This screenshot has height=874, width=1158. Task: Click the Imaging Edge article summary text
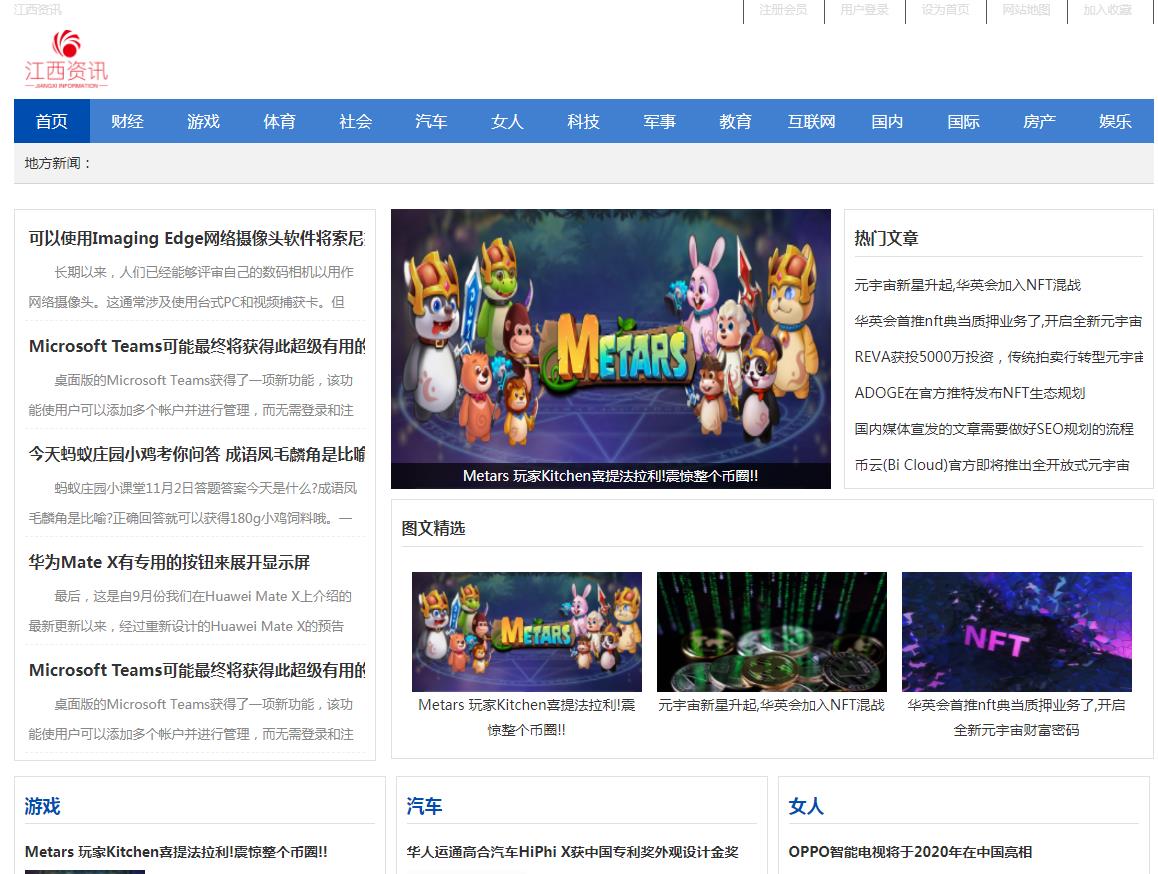coord(191,287)
